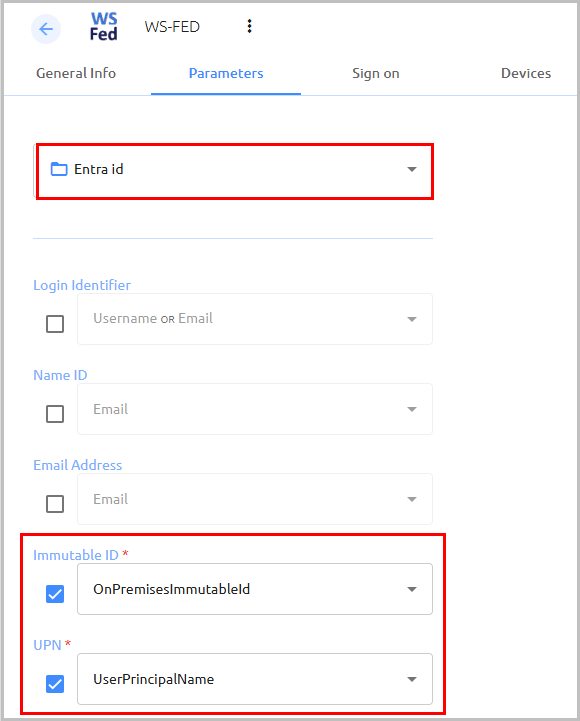Click the WS-FED application title

click(x=172, y=27)
